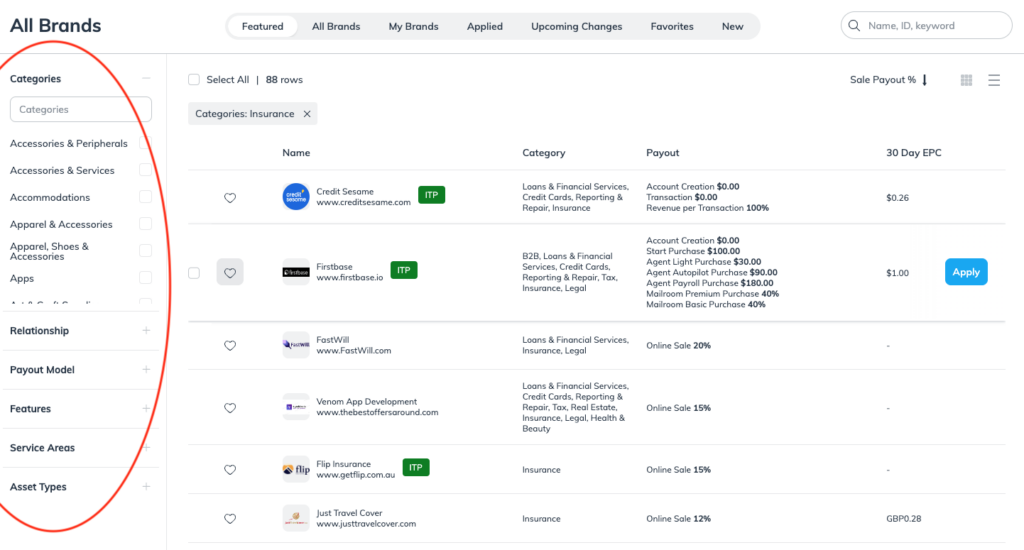Open Credit Sesame brand logo
Viewport: 1024px width, 550px height.
tap(296, 197)
